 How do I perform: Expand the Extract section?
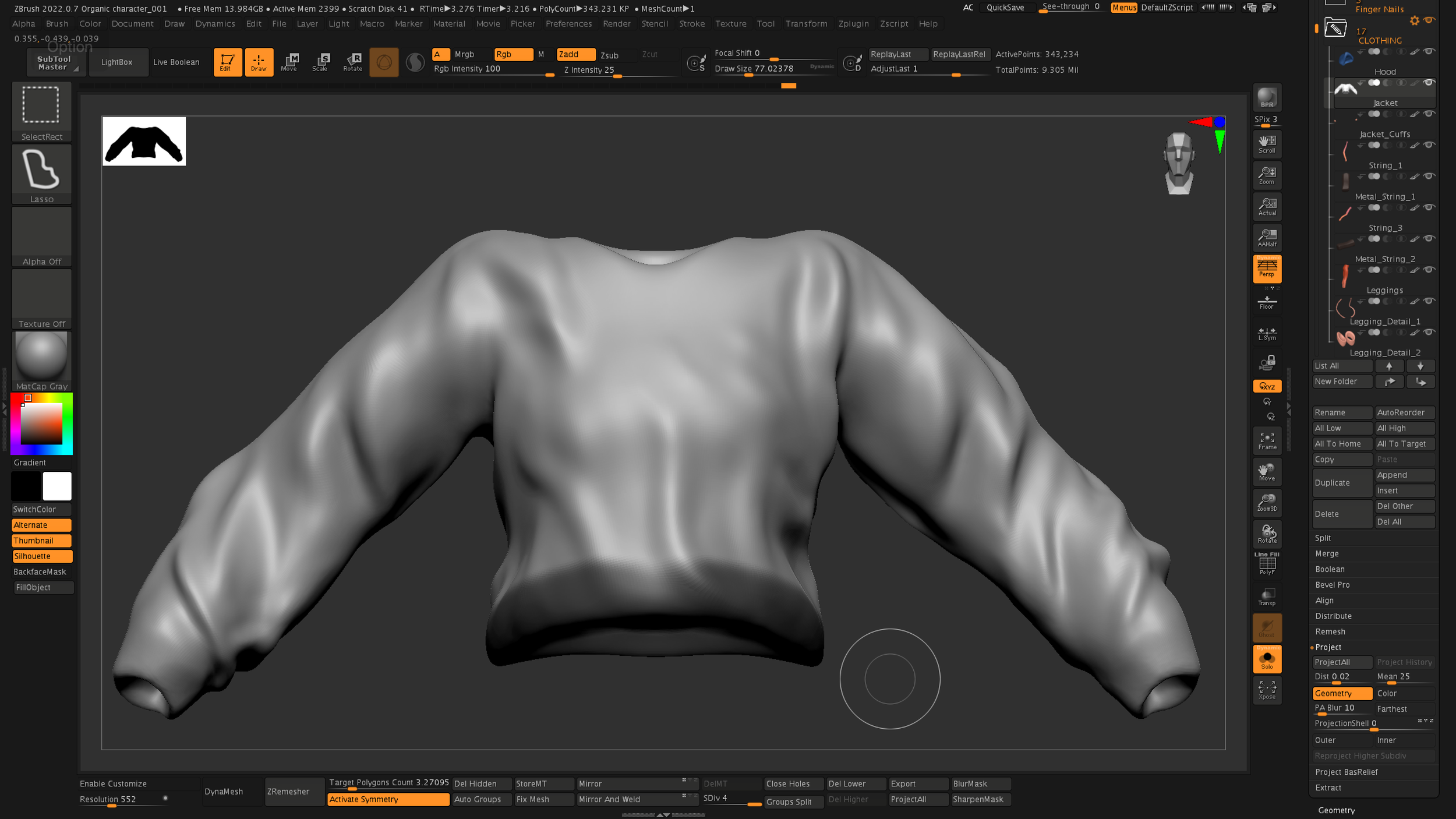click(1328, 788)
